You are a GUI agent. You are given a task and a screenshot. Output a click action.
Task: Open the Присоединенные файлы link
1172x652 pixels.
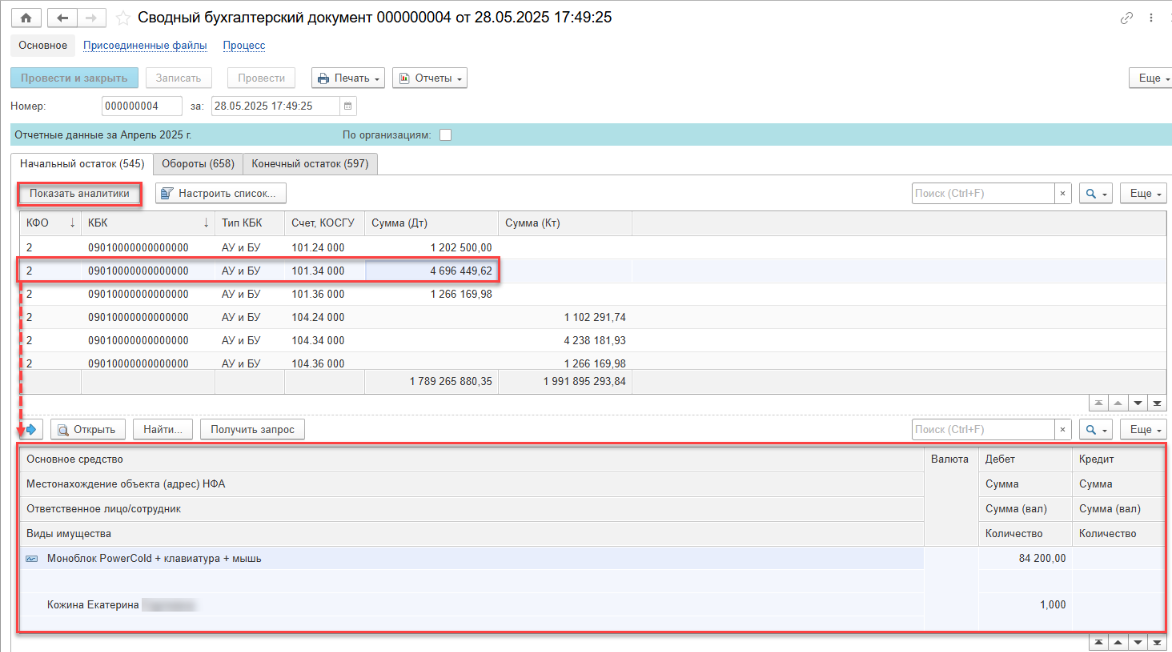coord(145,45)
